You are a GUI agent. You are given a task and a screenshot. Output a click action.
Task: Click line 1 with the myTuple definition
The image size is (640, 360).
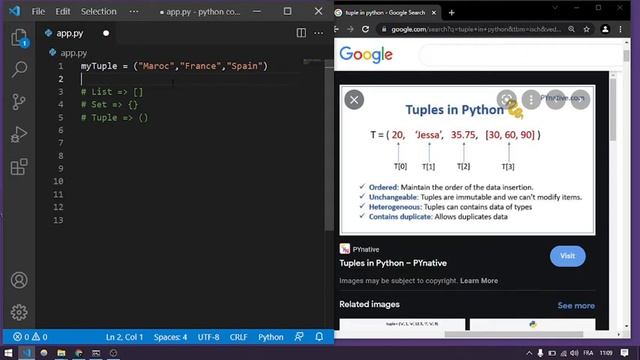174,66
